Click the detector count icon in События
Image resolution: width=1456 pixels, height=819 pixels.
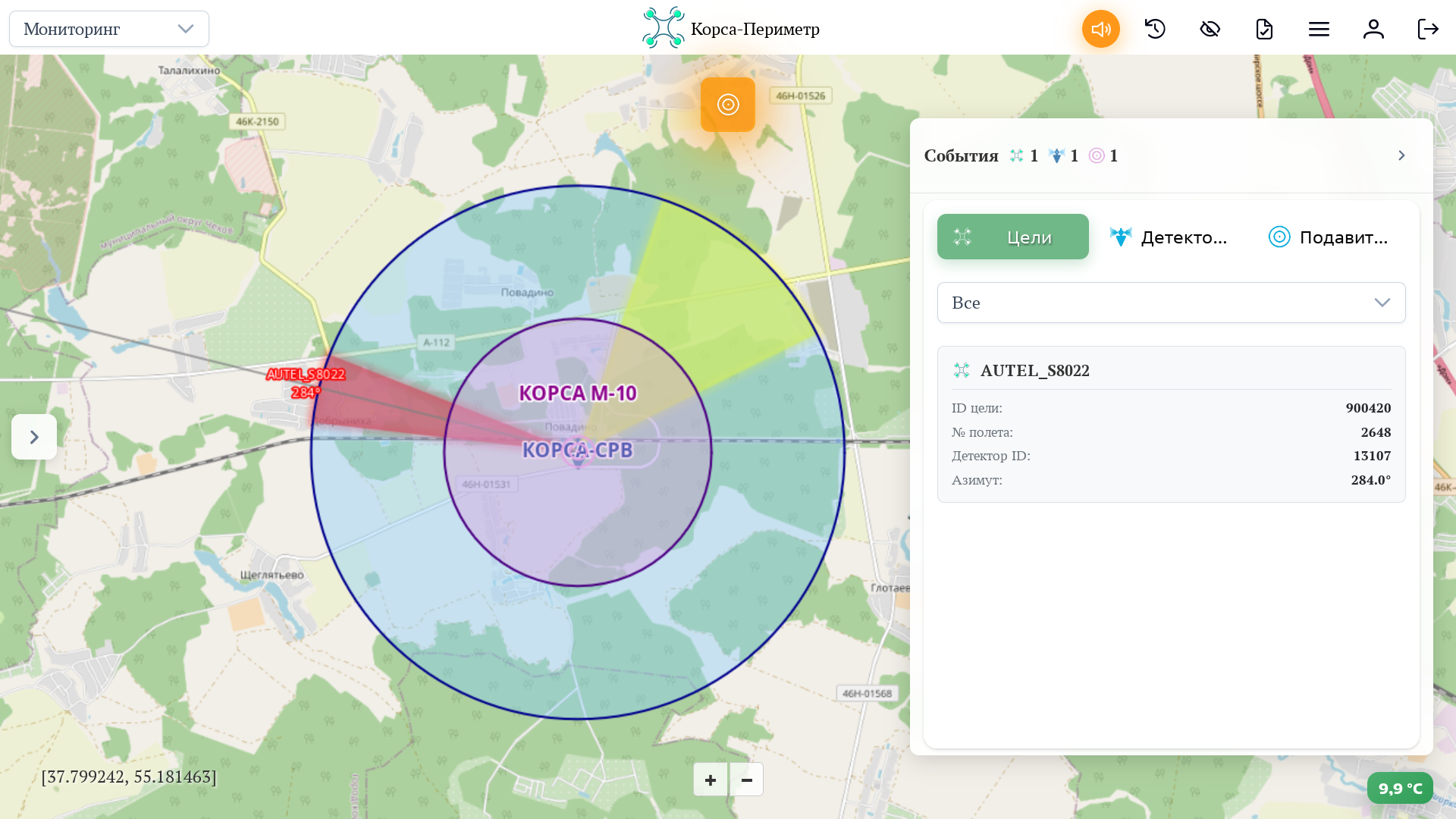(x=1056, y=155)
